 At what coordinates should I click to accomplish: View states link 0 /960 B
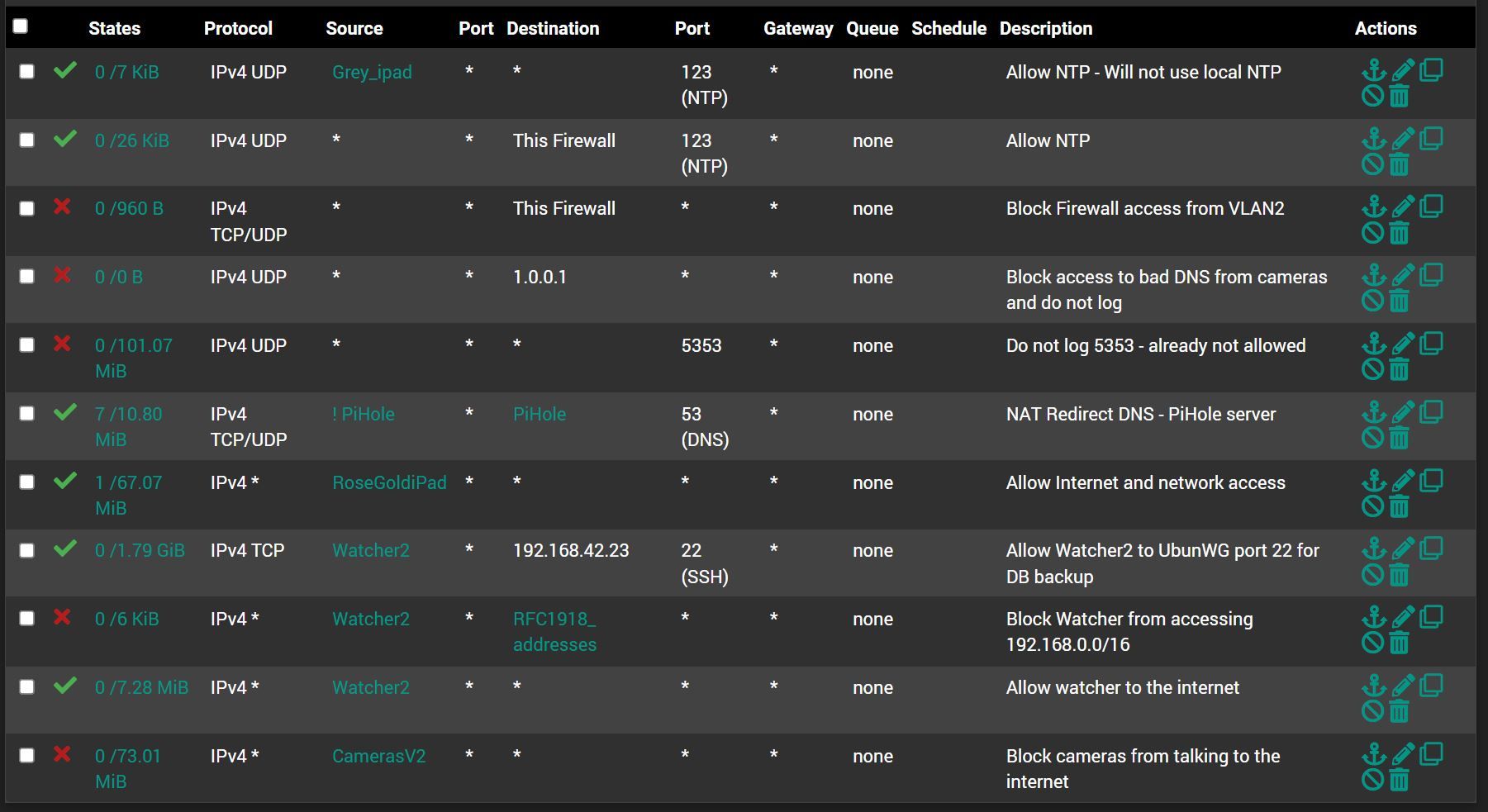(x=129, y=208)
